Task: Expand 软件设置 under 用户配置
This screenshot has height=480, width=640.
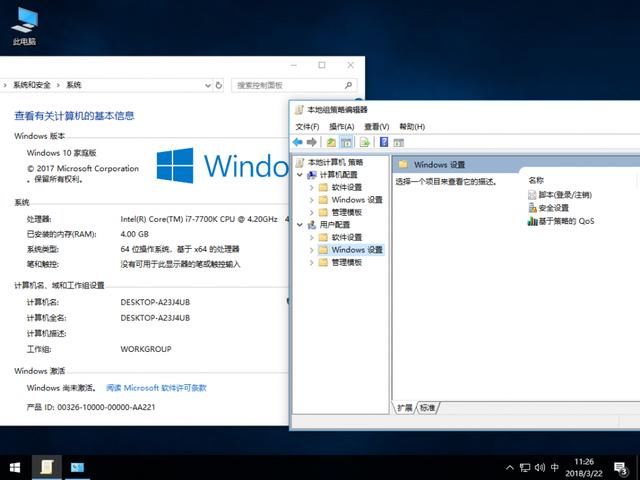Action: pos(312,237)
